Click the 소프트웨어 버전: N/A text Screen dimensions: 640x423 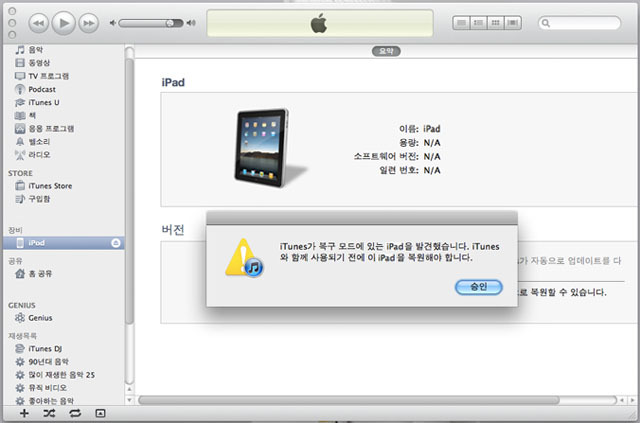[397, 156]
